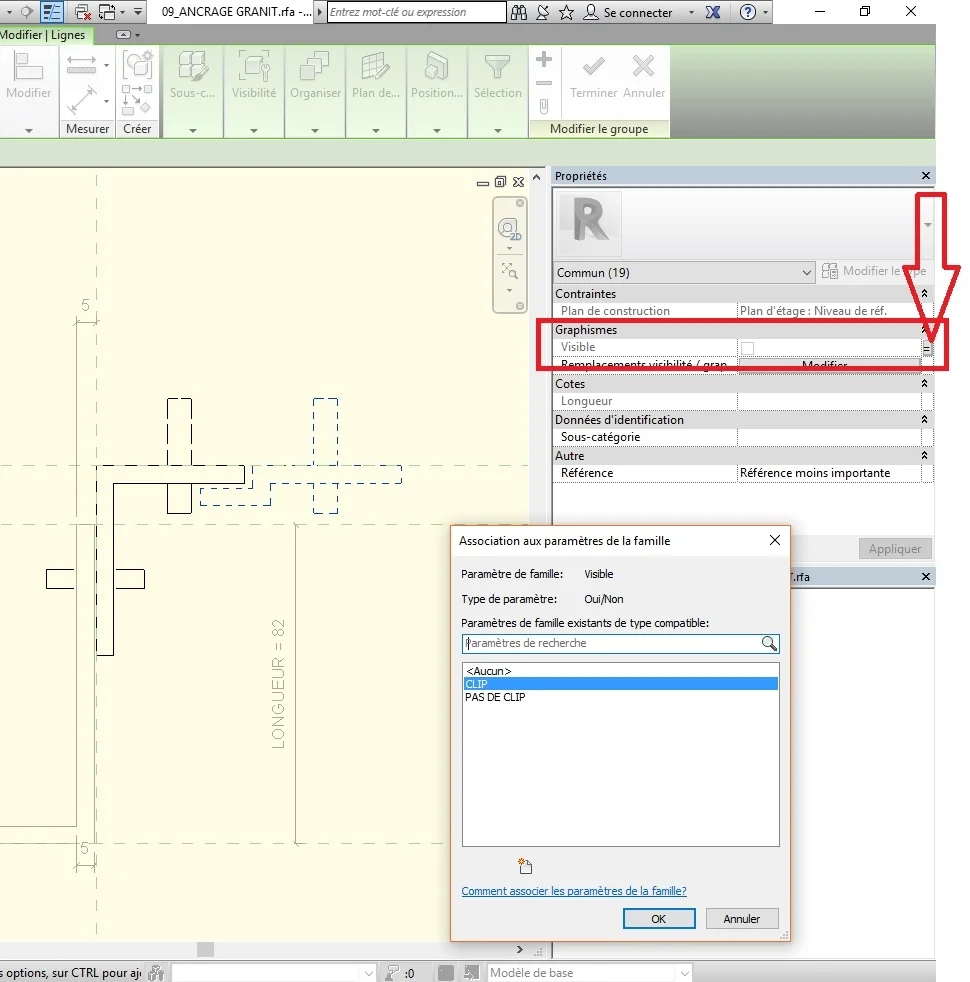Screen dimensions: 970x982
Task: Click Se connecter sign-in button
Action: click(x=628, y=12)
